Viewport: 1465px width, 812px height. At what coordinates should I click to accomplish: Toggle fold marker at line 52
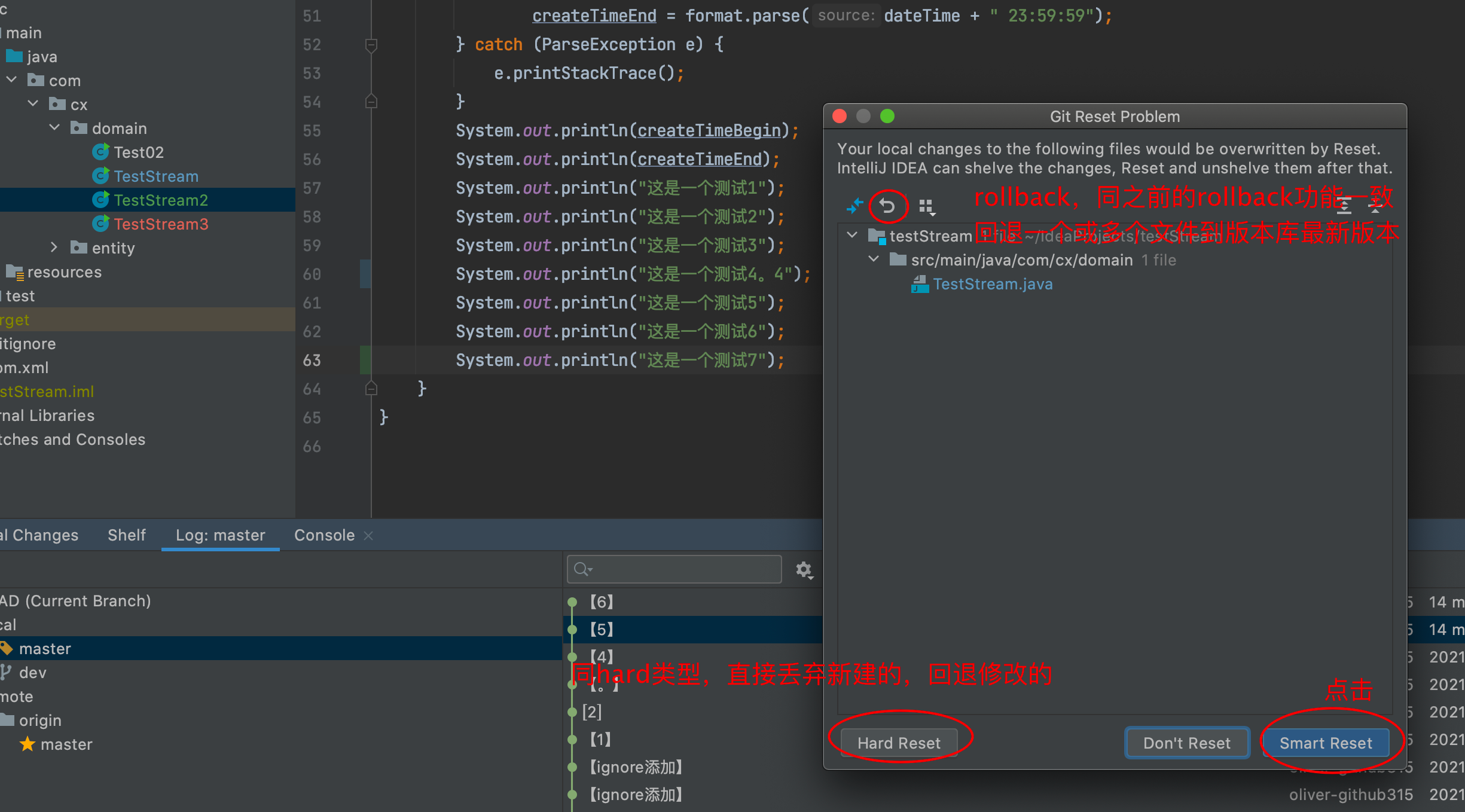(x=371, y=44)
